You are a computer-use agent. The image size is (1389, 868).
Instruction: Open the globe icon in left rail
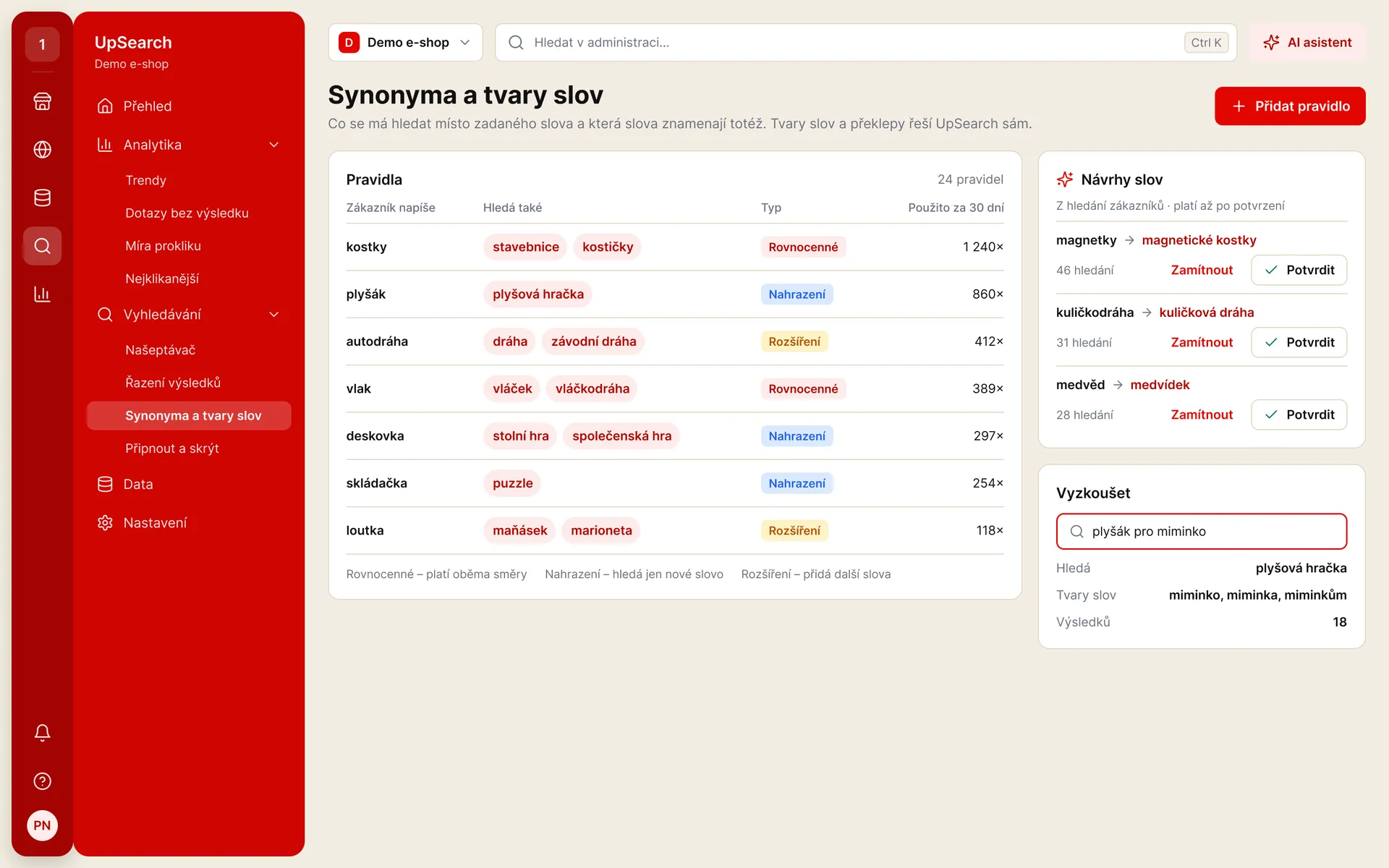[42, 150]
